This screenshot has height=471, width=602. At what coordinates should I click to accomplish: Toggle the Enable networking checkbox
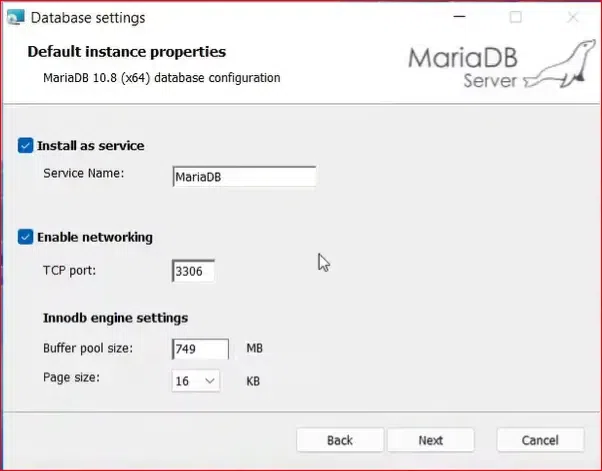[x=25, y=237]
